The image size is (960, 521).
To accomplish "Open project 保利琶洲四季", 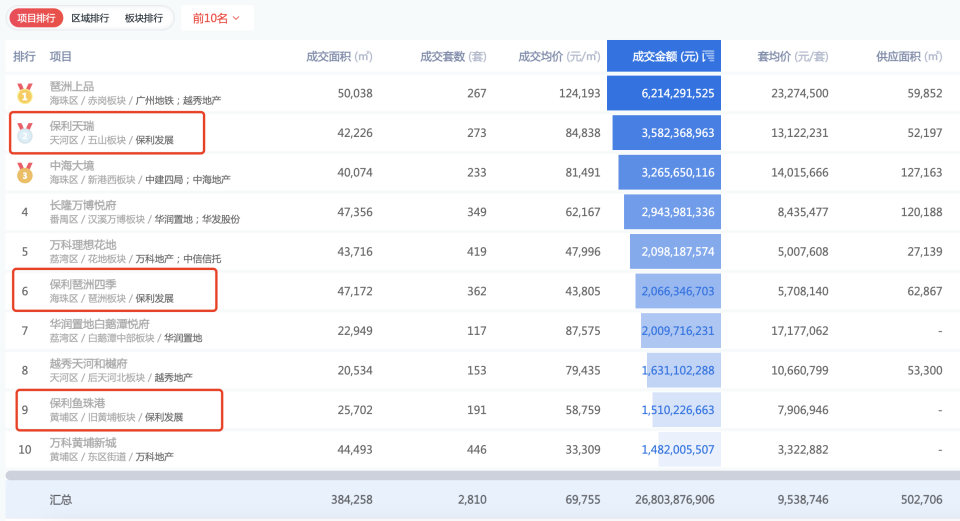I will coord(83,285).
